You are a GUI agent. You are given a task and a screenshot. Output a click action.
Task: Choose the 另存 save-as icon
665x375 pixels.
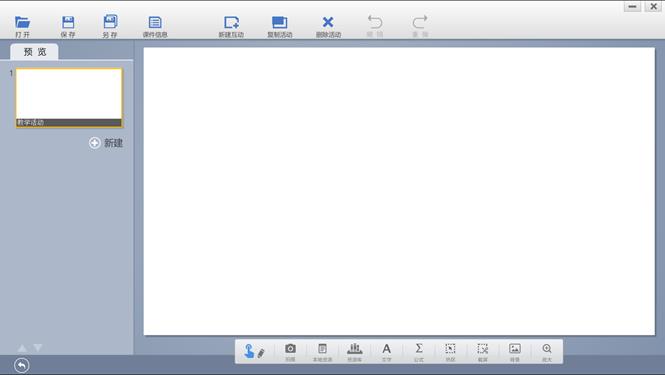pos(110,26)
